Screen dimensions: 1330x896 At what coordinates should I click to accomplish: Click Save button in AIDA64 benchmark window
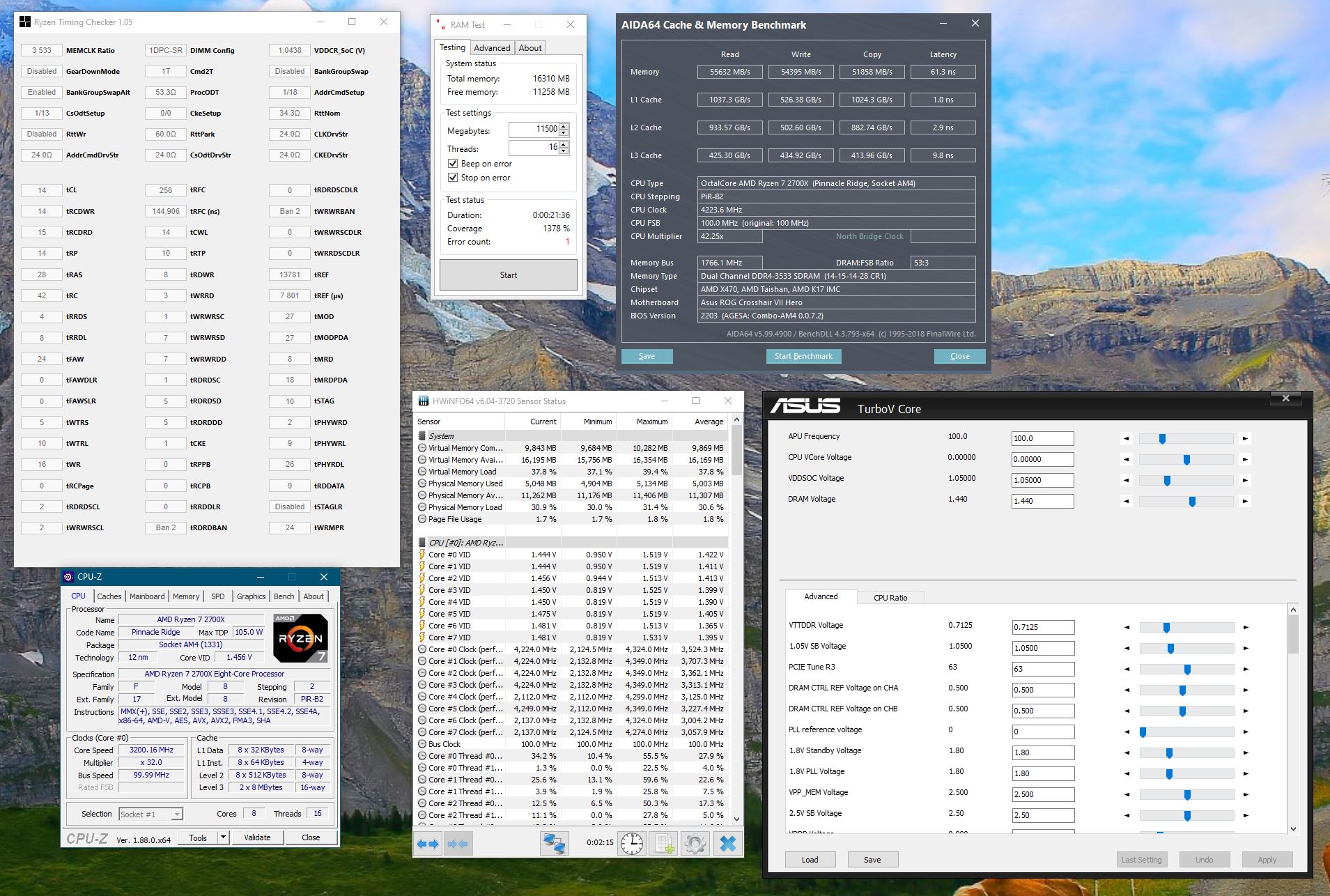click(647, 356)
